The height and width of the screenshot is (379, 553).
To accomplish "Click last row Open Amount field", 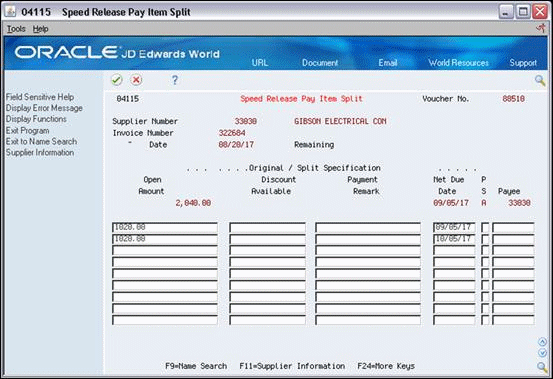I will (165, 320).
